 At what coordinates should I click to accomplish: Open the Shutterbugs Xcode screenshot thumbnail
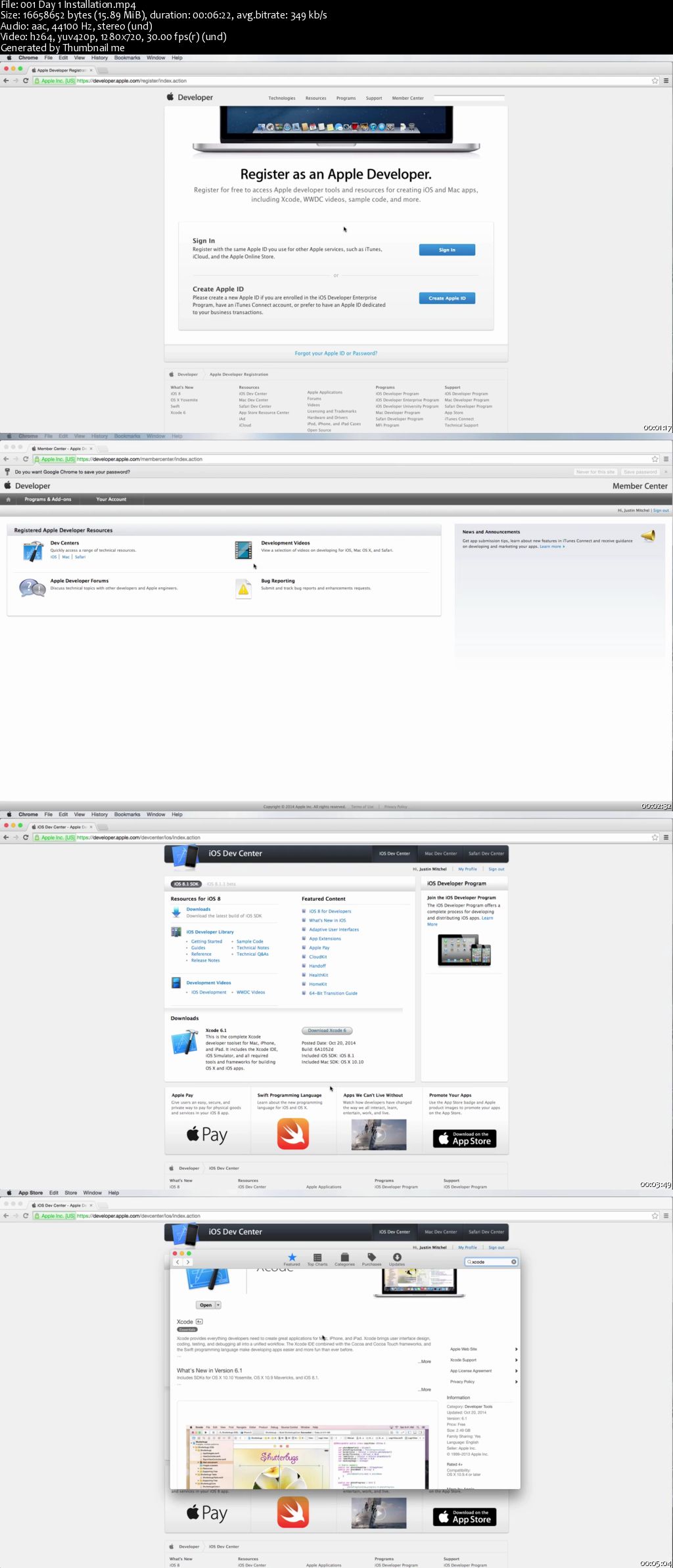click(x=306, y=1457)
